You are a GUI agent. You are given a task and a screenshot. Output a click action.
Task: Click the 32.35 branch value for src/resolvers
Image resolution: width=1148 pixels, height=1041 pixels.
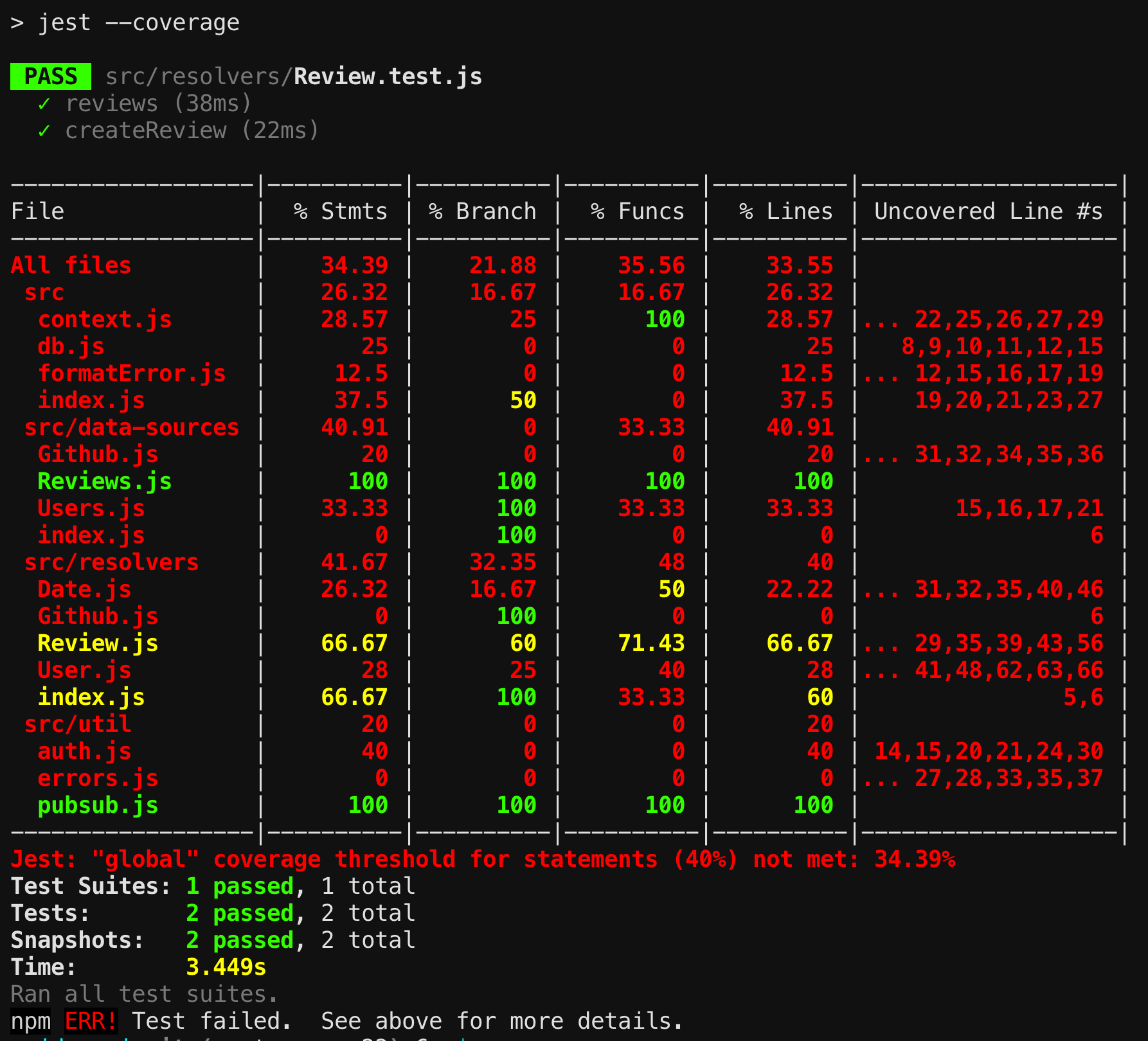(x=503, y=562)
